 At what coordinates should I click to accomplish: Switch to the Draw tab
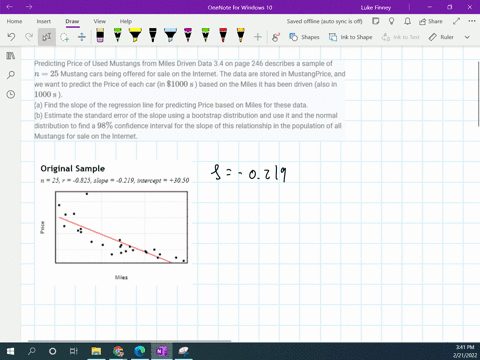point(72,21)
